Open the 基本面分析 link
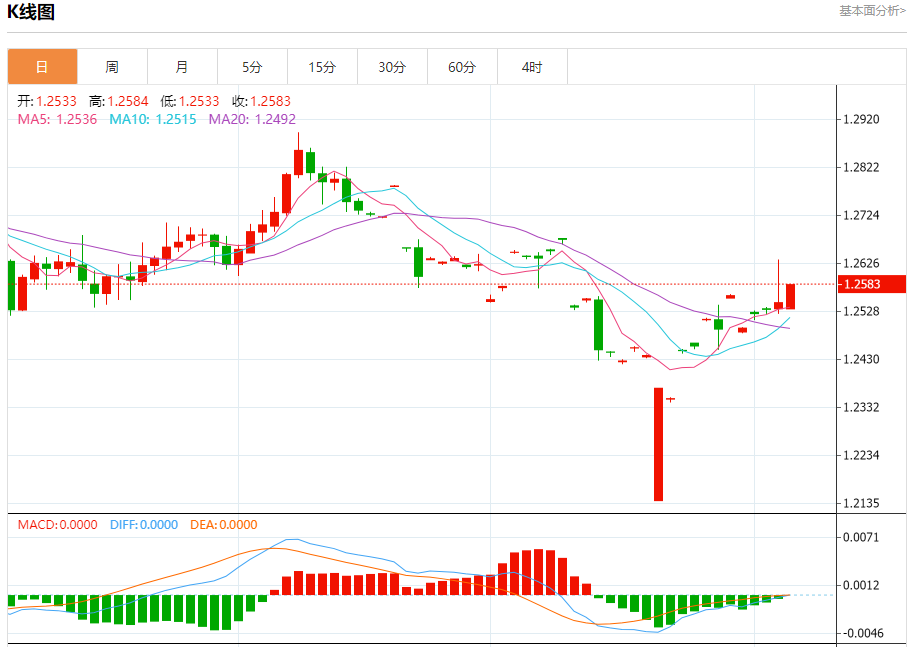 (x=872, y=10)
